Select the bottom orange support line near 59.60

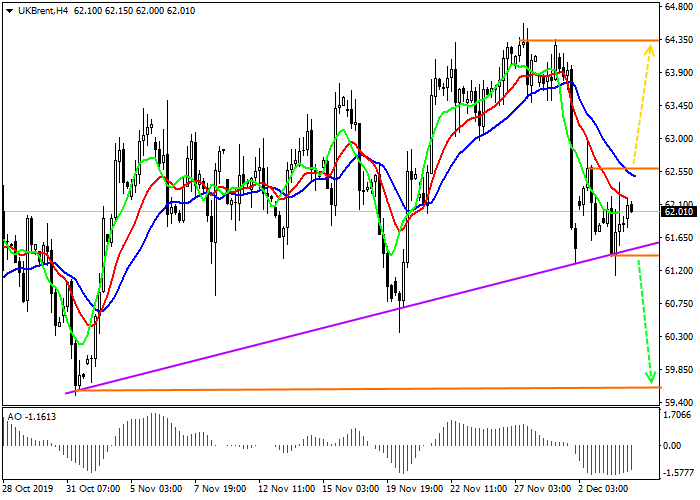tap(400, 388)
